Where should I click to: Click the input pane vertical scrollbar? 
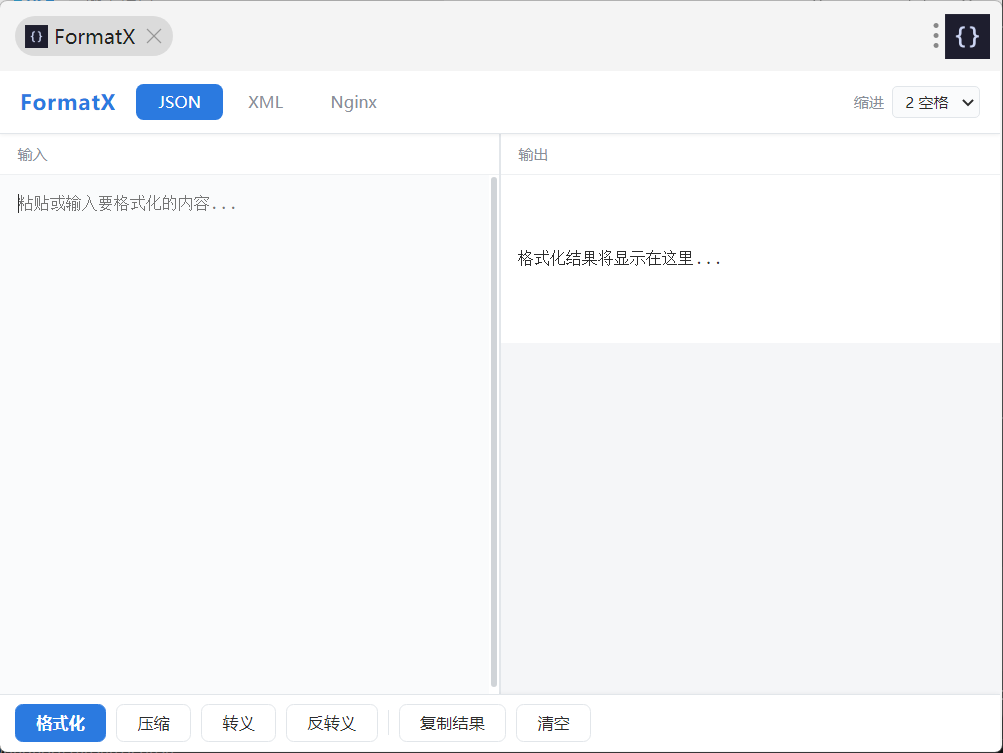coord(494,432)
